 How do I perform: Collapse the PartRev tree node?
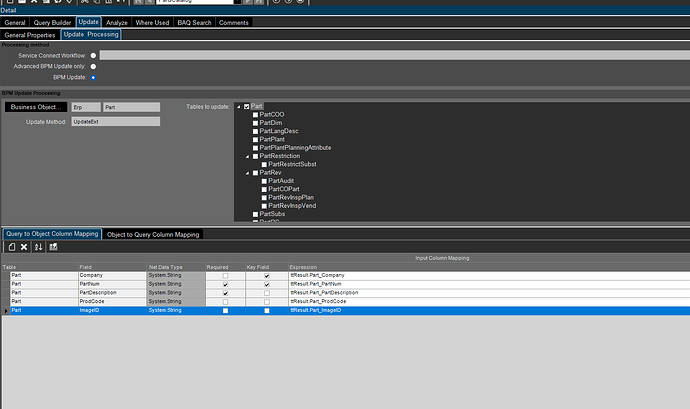point(247,173)
